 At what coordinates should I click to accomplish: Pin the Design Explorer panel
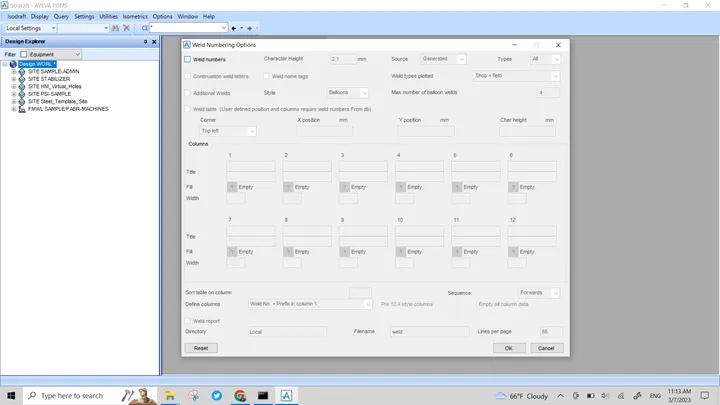[x=146, y=41]
